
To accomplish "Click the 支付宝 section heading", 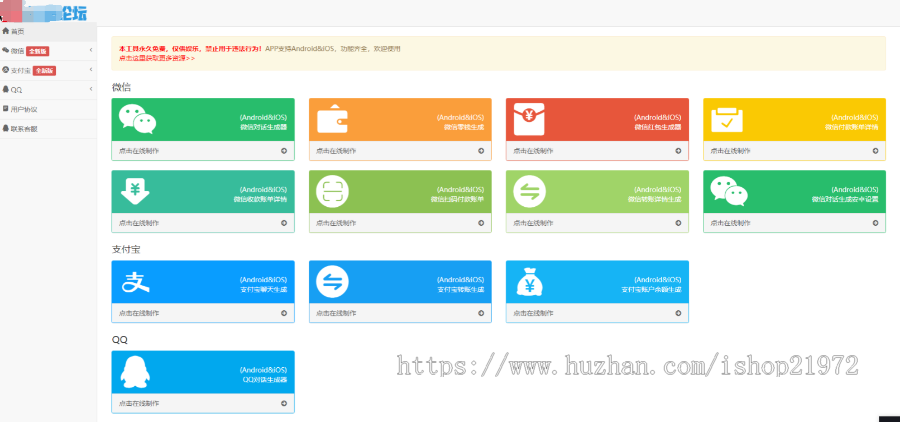I will click(126, 250).
